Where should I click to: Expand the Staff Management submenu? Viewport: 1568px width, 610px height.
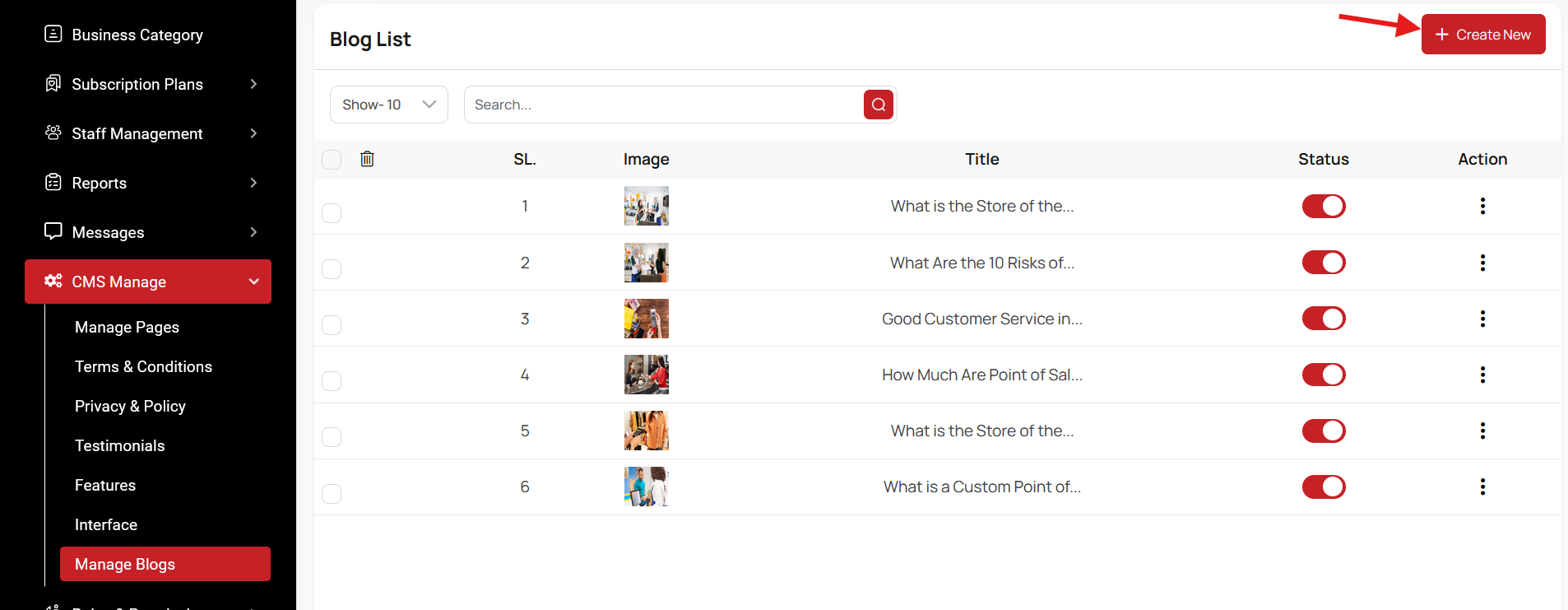[253, 133]
